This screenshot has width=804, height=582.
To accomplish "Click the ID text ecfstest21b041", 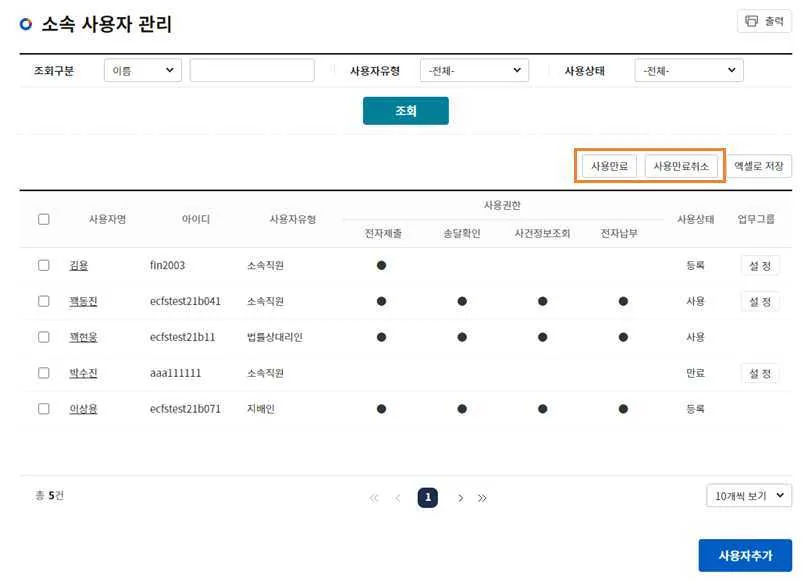I will pos(185,302).
